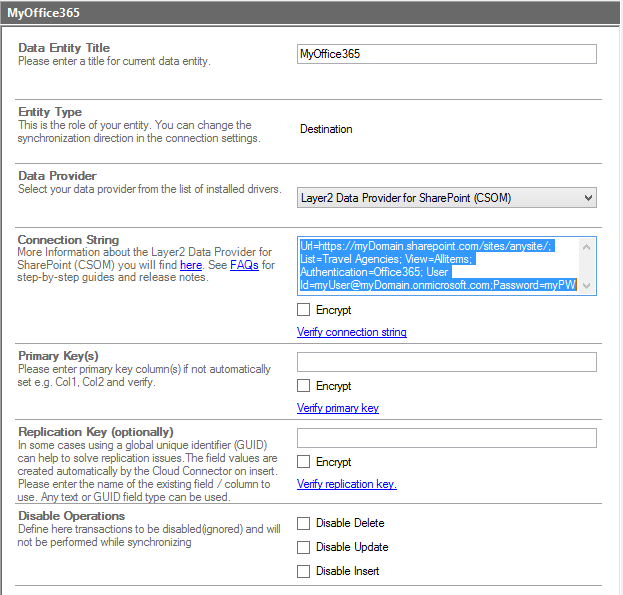Open the Verify primary key link

pyautogui.click(x=337, y=408)
